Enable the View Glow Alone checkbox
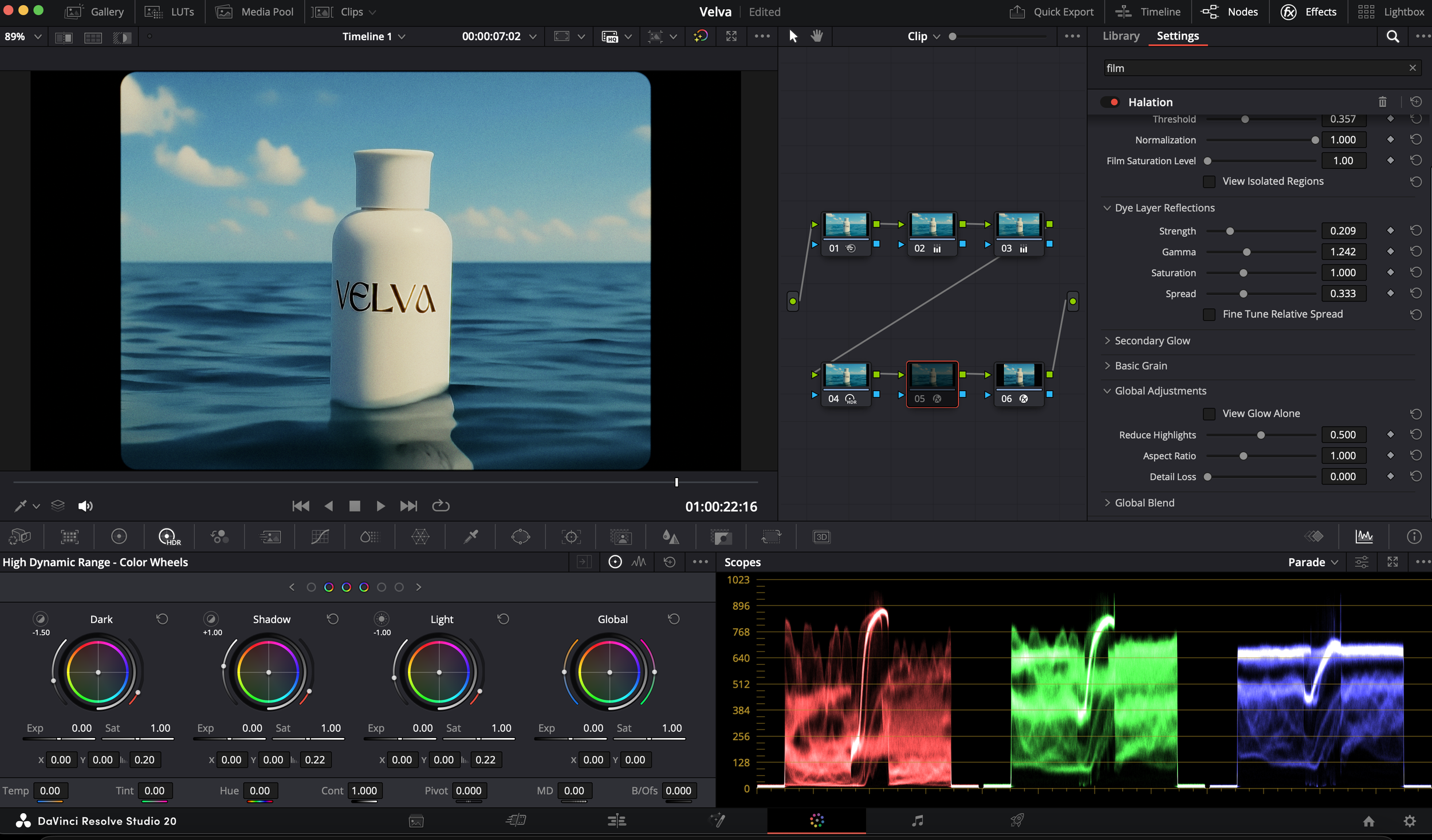Screen dimensions: 1432x840 pyautogui.click(x=1209, y=413)
